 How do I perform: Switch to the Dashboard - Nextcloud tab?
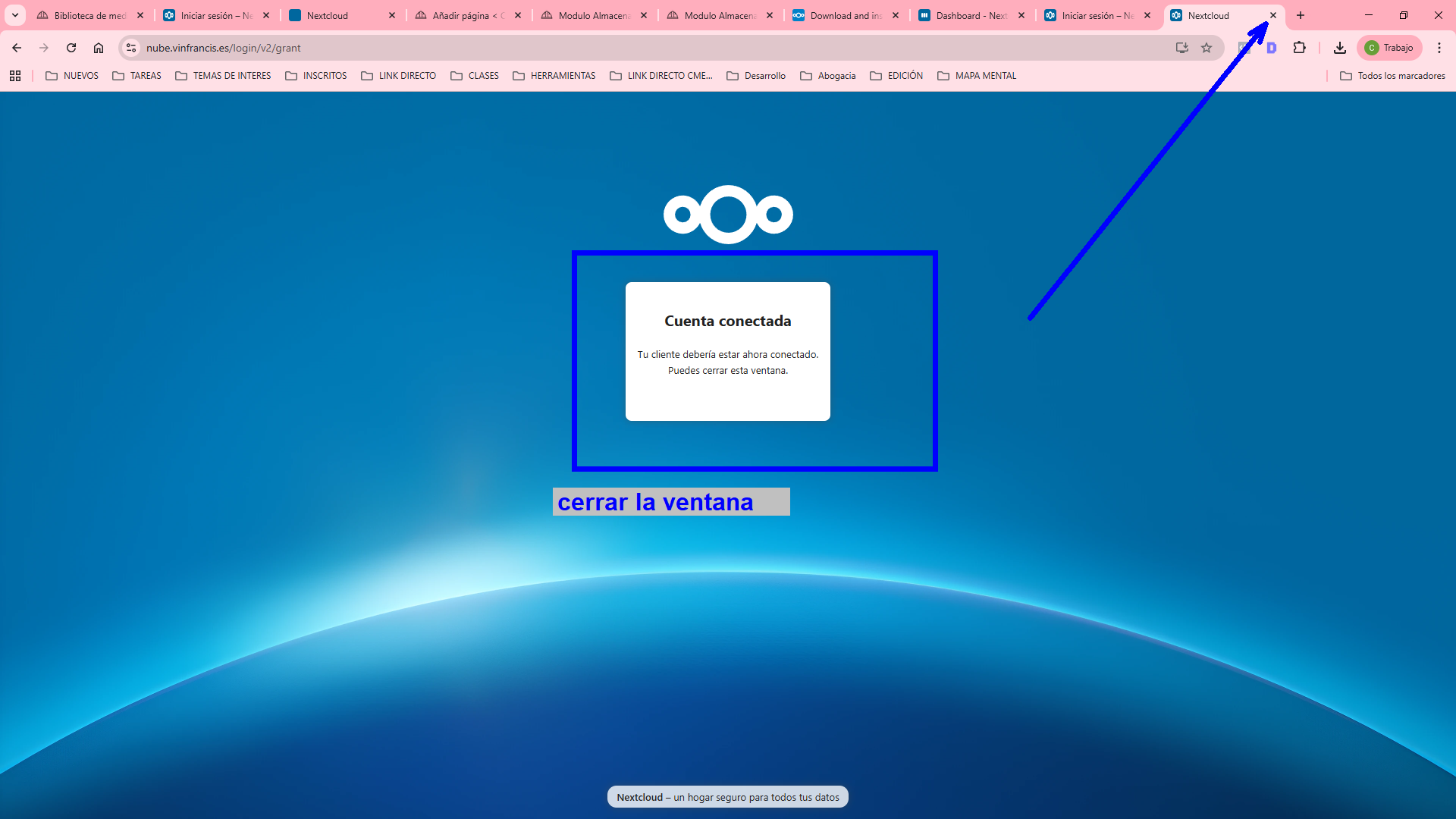point(970,15)
